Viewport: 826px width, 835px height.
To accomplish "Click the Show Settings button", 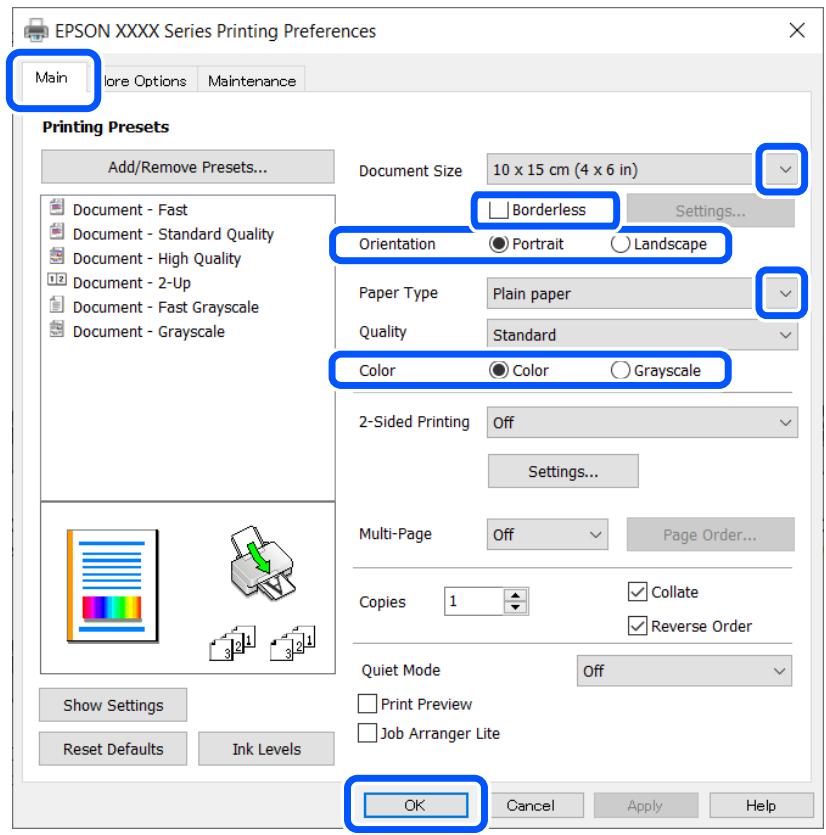I will (x=113, y=705).
